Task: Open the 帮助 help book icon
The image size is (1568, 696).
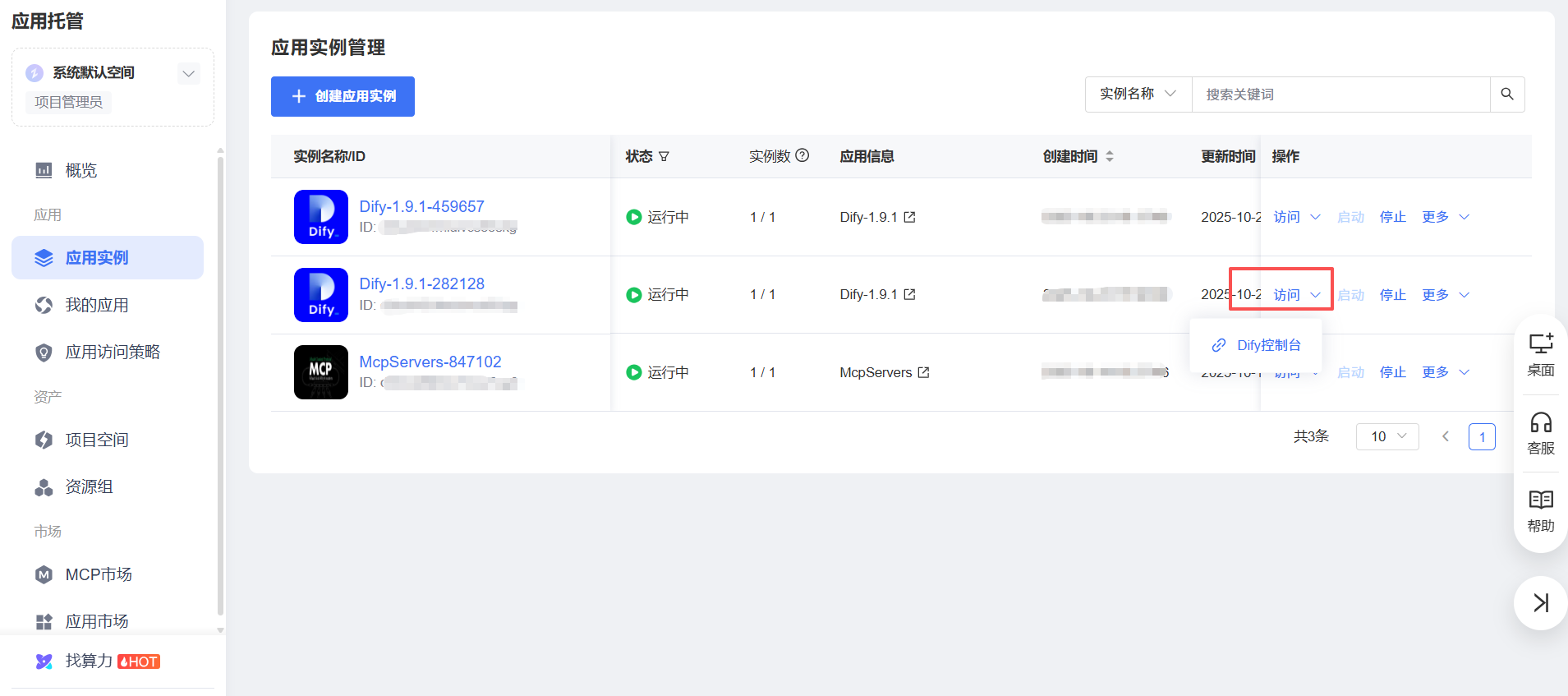Action: (x=1540, y=510)
